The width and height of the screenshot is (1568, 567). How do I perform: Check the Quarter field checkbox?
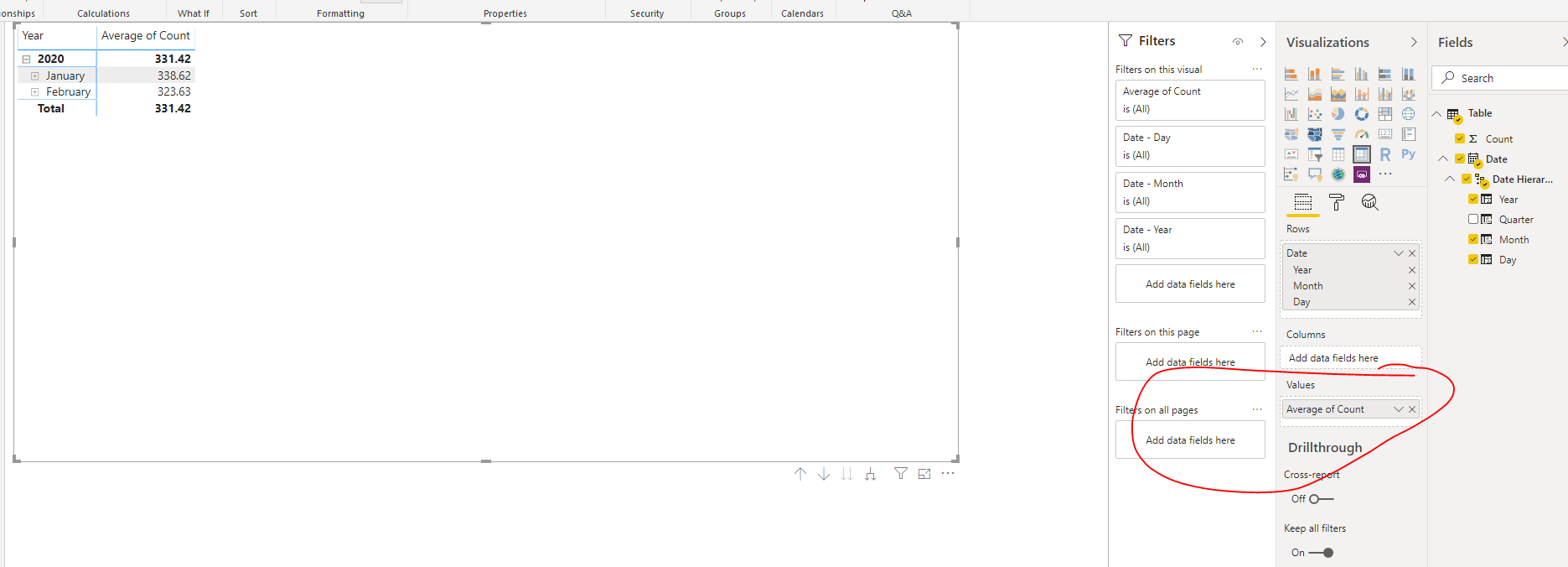[x=1473, y=219]
